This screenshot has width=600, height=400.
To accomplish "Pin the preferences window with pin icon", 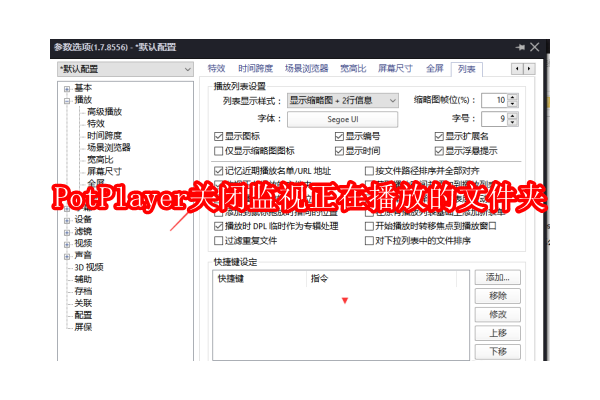I will pyautogui.click(x=520, y=47).
